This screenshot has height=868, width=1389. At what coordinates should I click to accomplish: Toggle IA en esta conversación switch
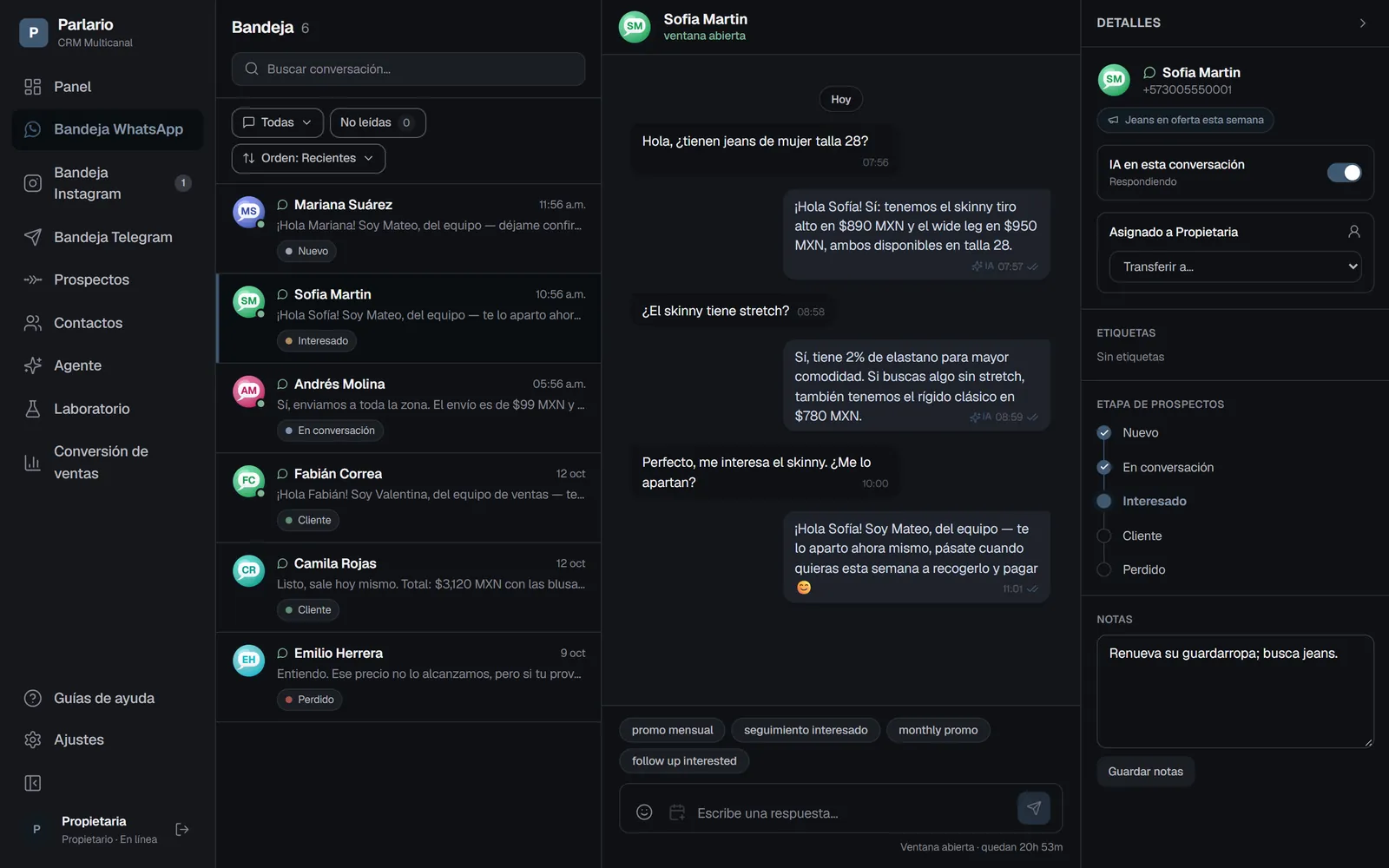click(1344, 173)
